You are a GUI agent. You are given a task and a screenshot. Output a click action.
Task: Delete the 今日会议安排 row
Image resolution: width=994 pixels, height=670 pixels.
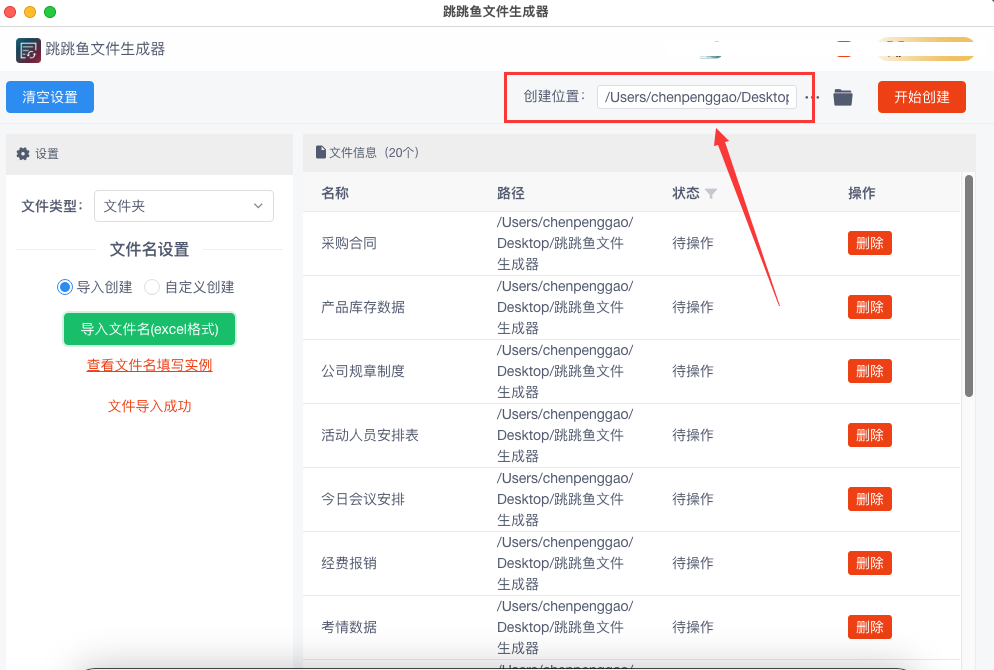click(x=870, y=499)
